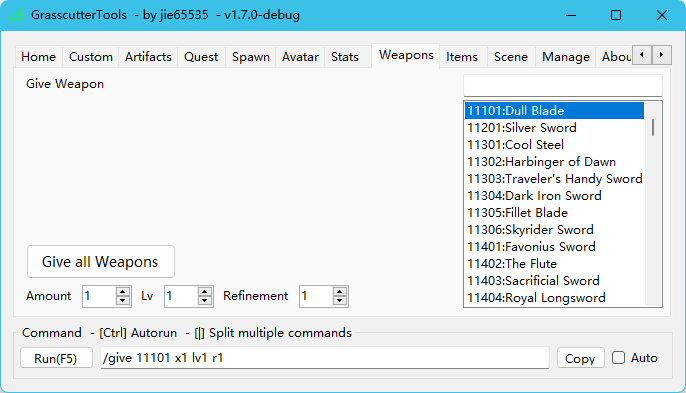The width and height of the screenshot is (686, 393).
Task: Lower Refinement with the down arrow
Action: click(x=340, y=301)
